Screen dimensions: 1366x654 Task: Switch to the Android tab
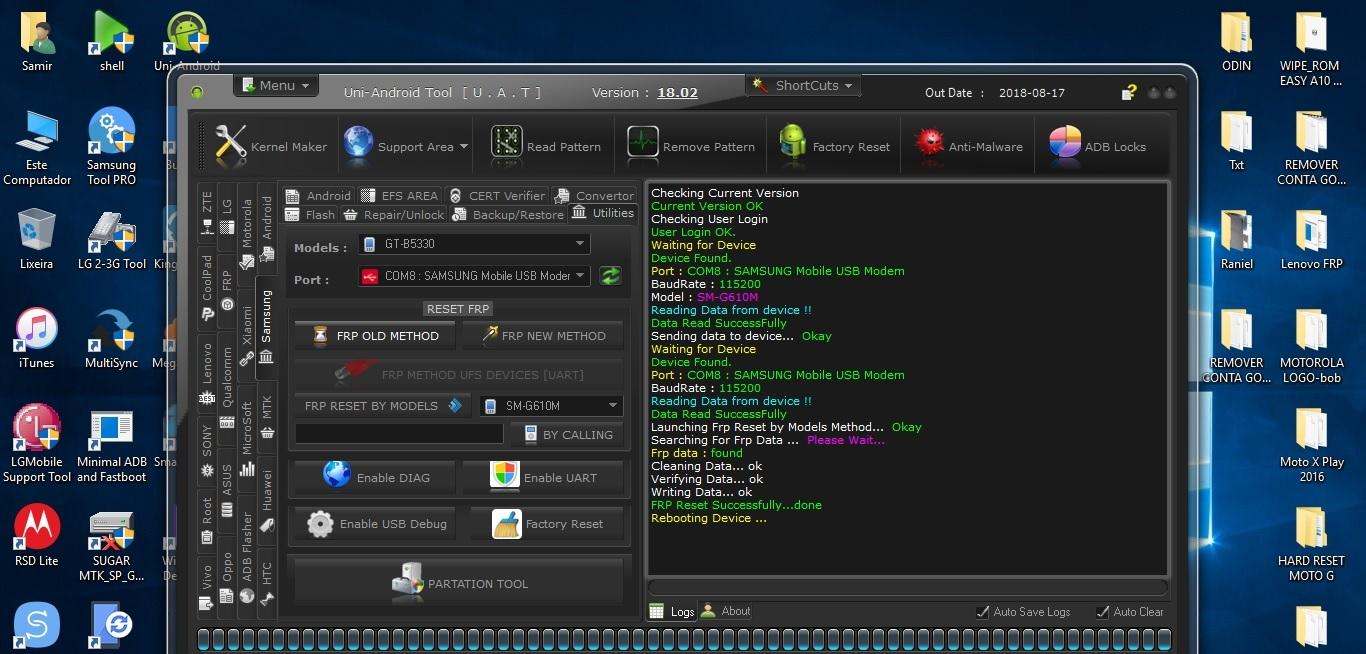tap(318, 196)
